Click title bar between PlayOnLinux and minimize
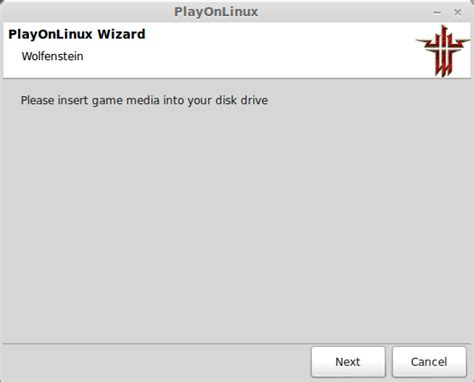474x382 pixels. pyautogui.click(x=345, y=12)
